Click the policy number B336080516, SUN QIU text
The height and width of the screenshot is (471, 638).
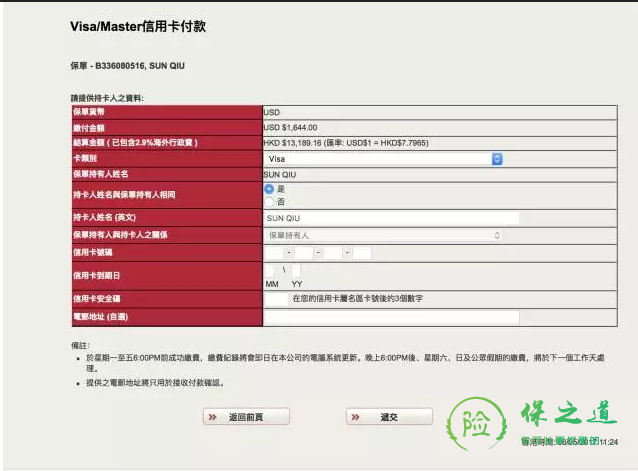click(x=140, y=66)
